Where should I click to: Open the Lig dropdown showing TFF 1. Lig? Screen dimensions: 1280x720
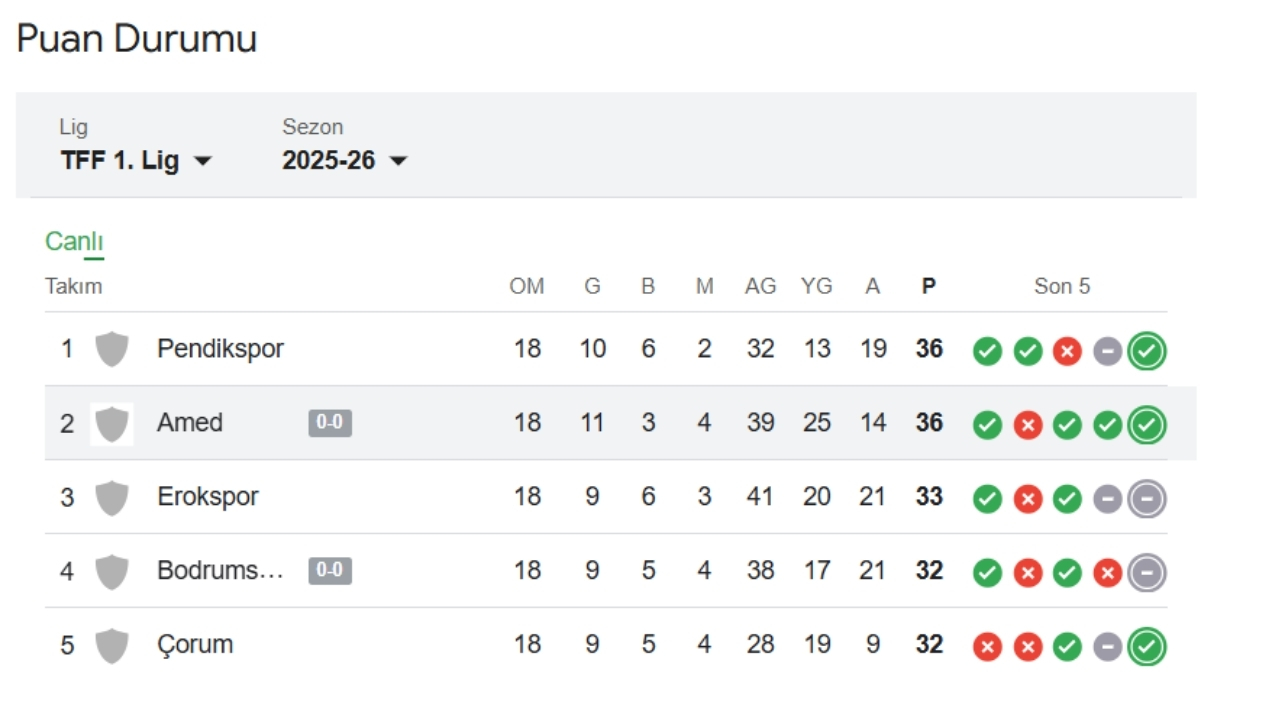tap(136, 160)
